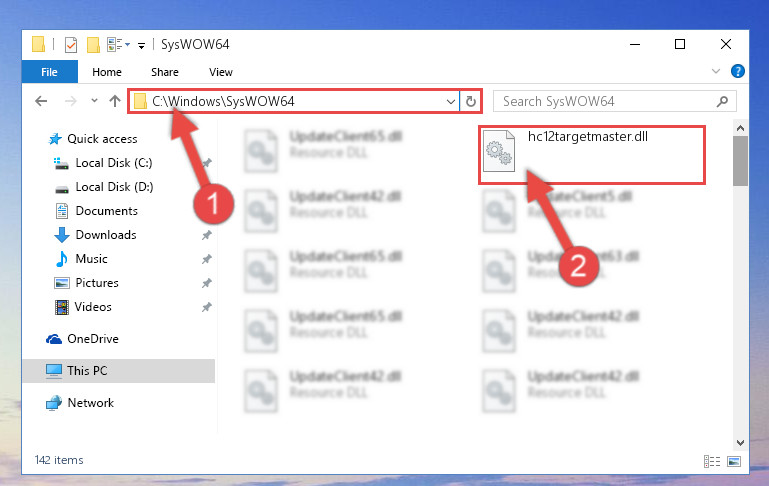Viewport: 769px width, 486px height.
Task: Unpin Music using its pin icon
Action: coord(206,259)
